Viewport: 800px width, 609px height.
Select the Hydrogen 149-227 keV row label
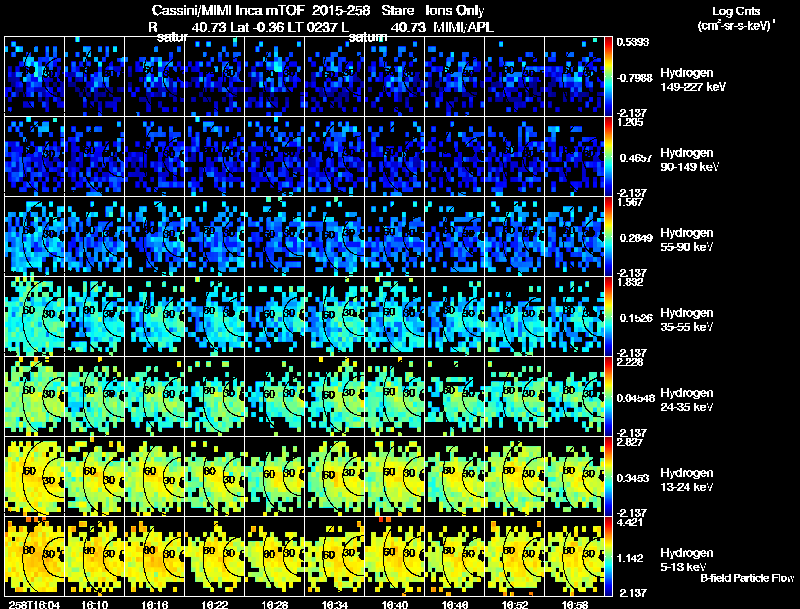point(693,80)
